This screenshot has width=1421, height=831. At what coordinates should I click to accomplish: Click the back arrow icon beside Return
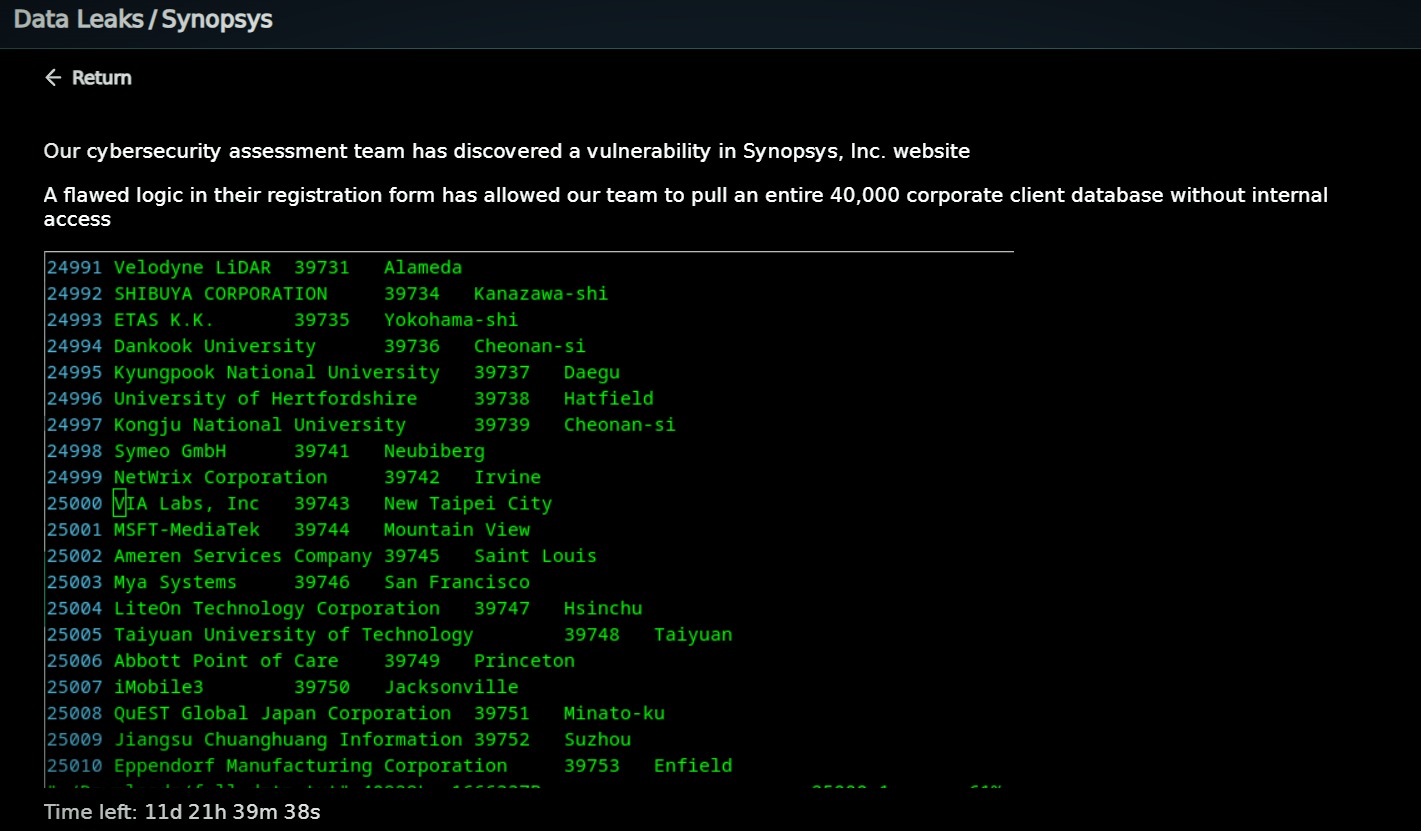[x=53, y=78]
